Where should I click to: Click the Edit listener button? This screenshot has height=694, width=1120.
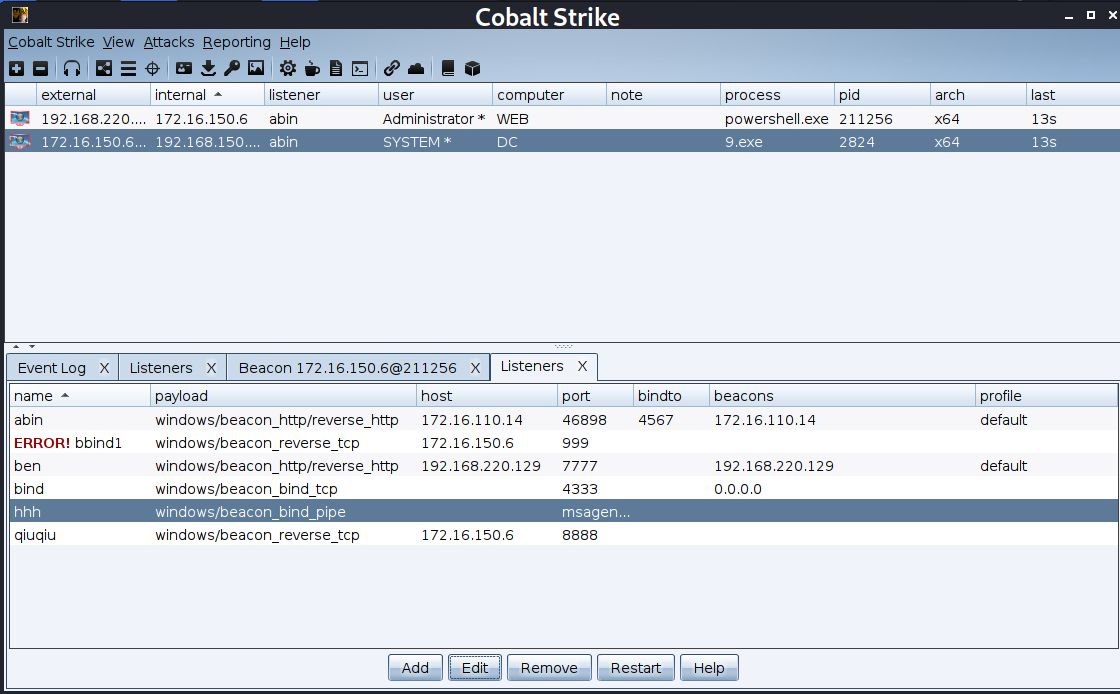[475, 668]
